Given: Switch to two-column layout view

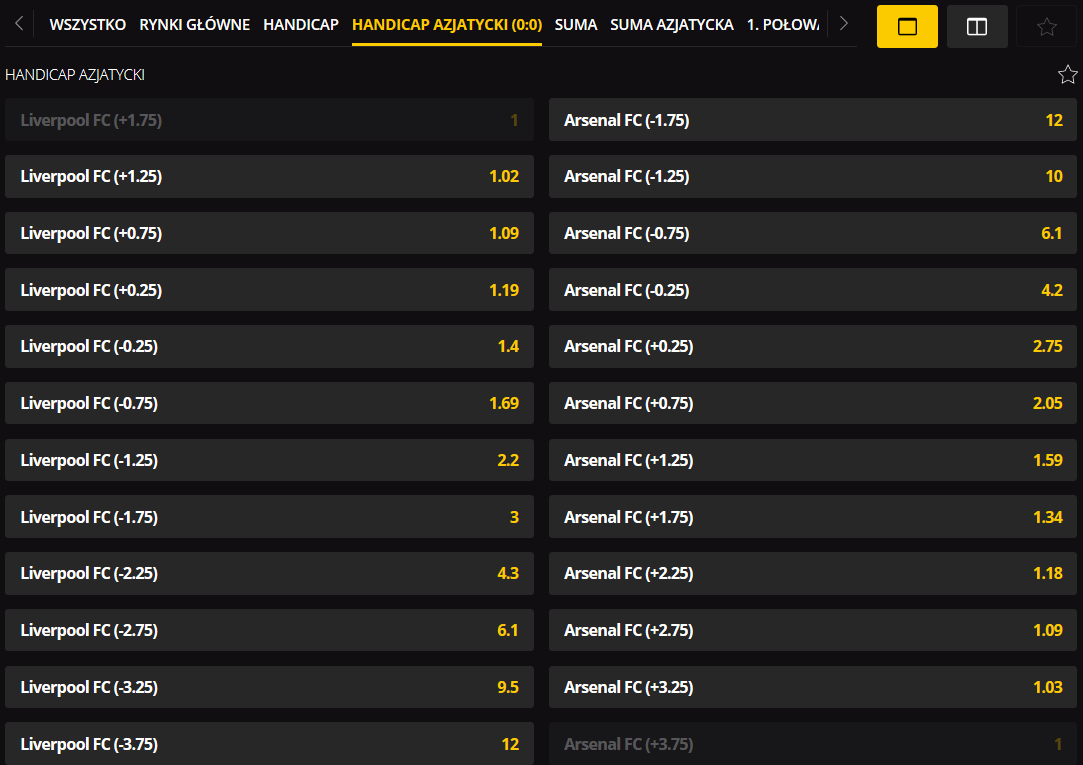Looking at the screenshot, I should 977,26.
